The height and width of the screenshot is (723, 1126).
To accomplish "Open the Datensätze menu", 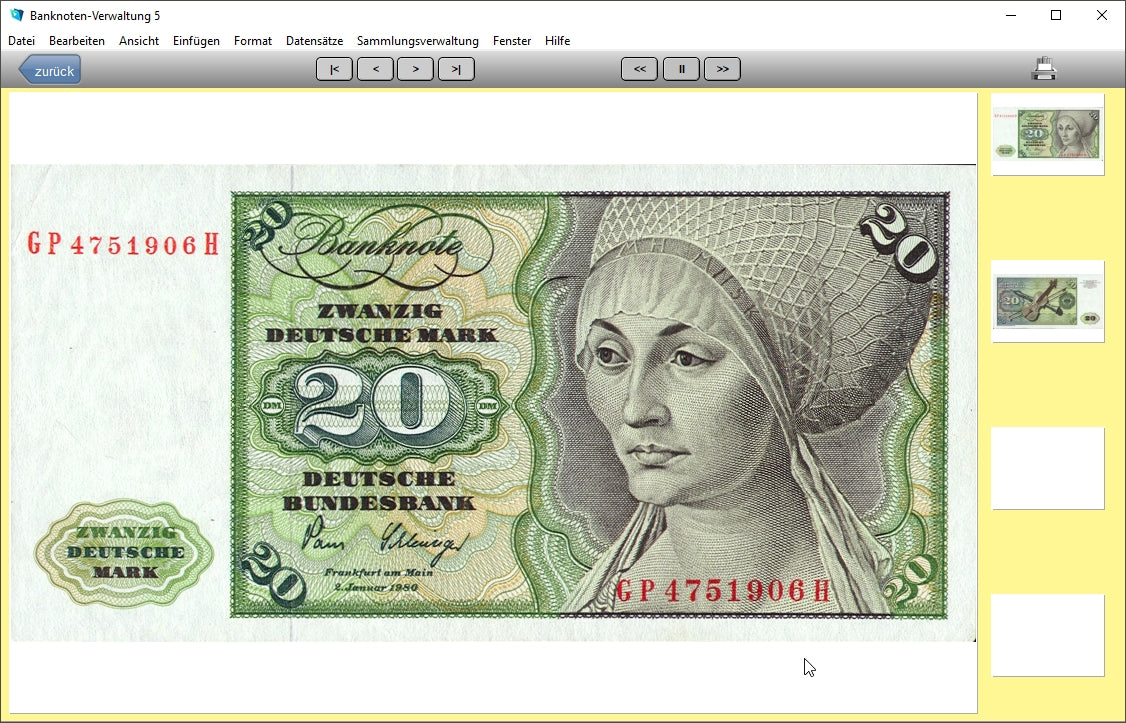I will 314,41.
